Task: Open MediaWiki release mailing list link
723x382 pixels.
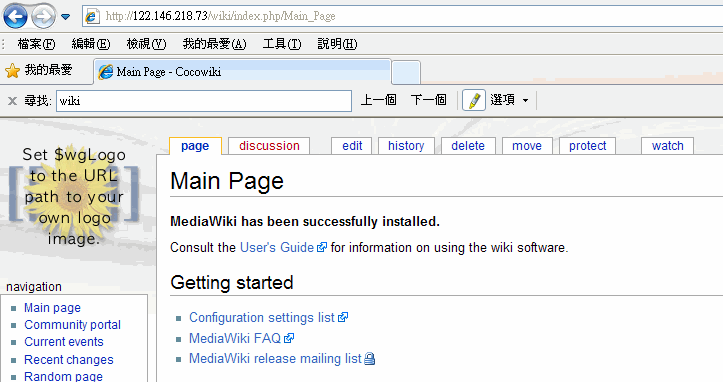Action: point(275,358)
